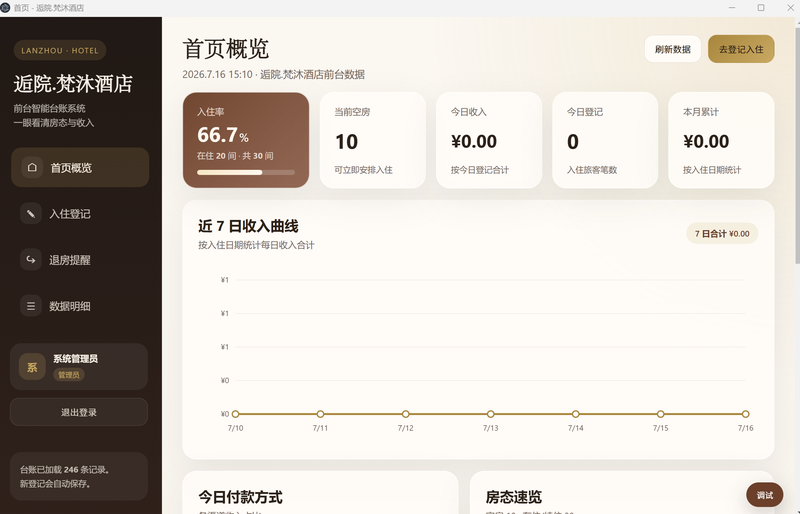Image resolution: width=800 pixels, height=514 pixels.
Task: Click the floating 调试 button
Action: (764, 495)
